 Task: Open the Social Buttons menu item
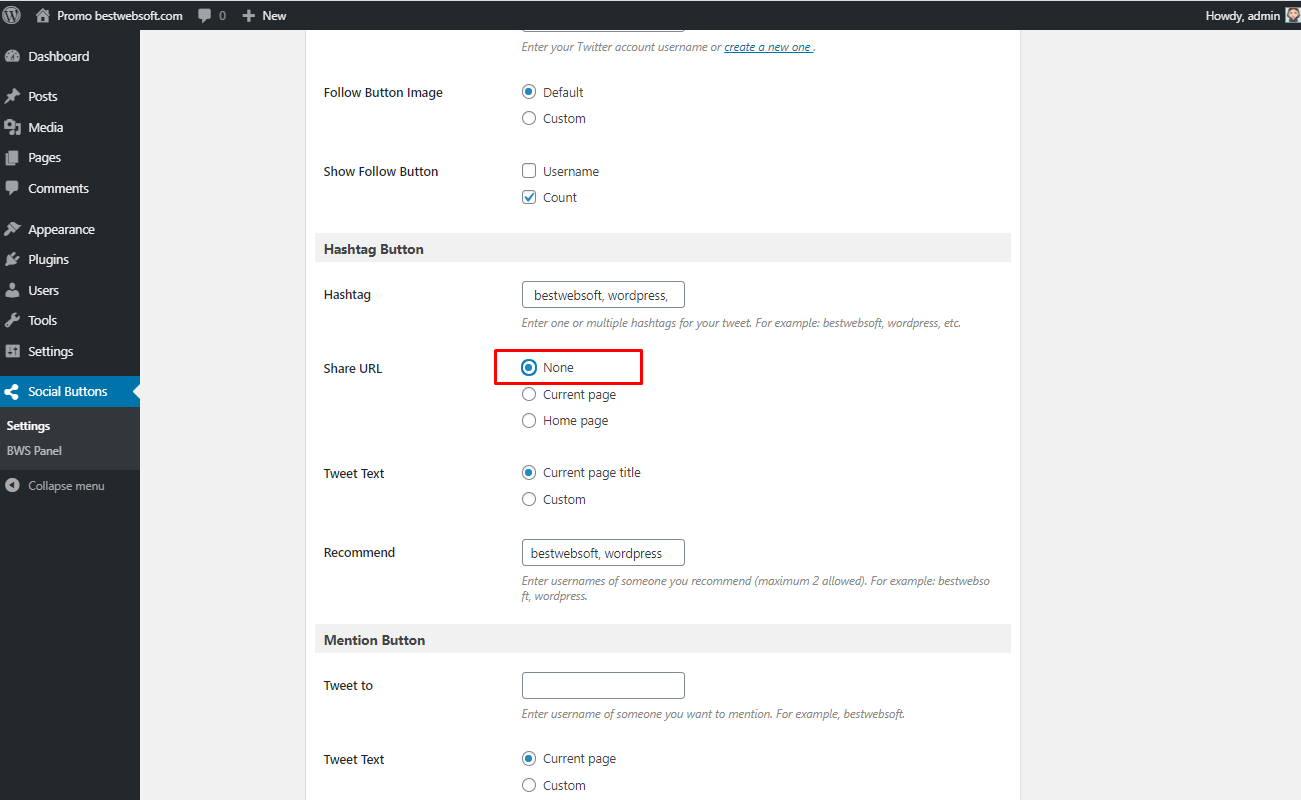(x=70, y=391)
